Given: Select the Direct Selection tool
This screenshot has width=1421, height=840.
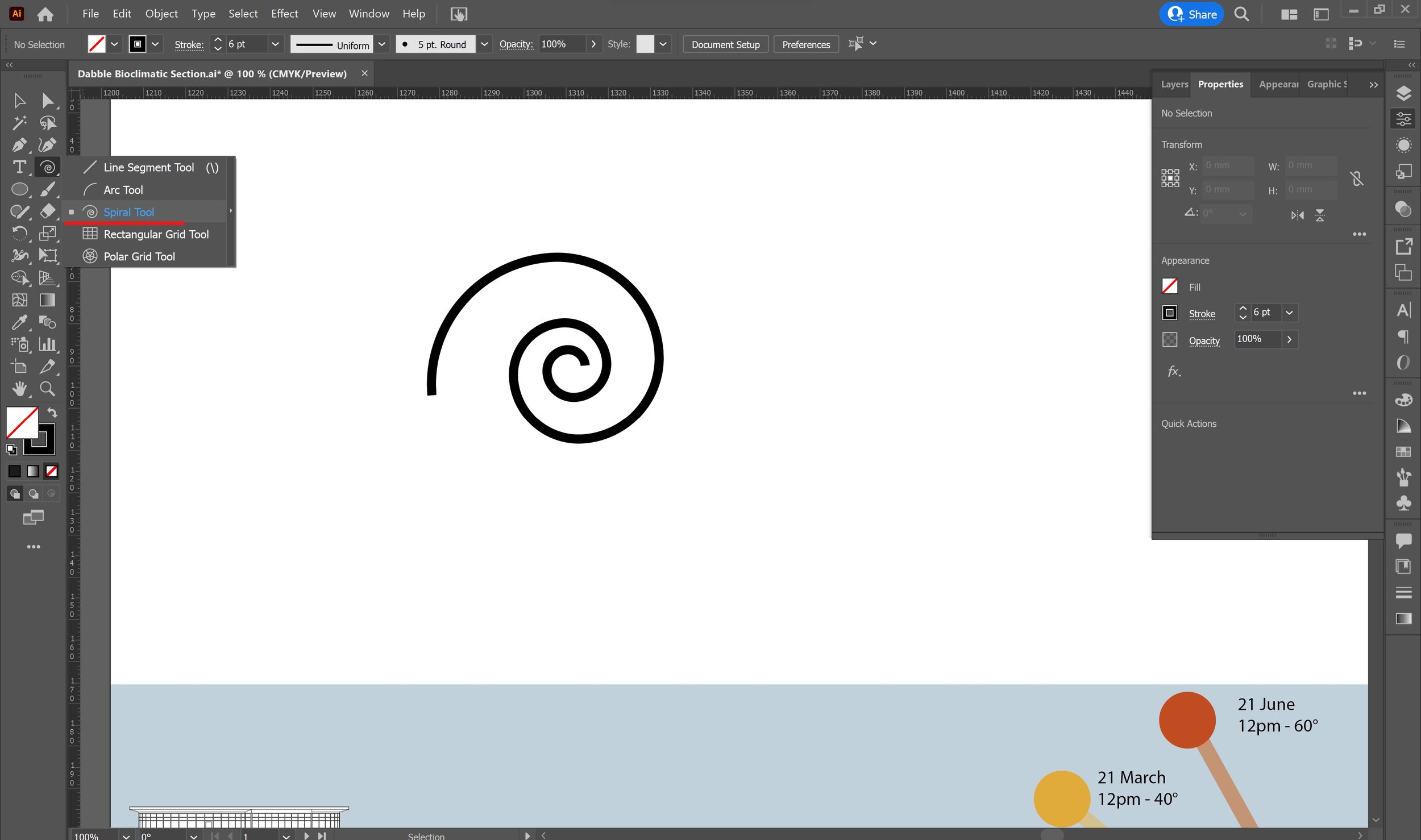Looking at the screenshot, I should (x=48, y=101).
